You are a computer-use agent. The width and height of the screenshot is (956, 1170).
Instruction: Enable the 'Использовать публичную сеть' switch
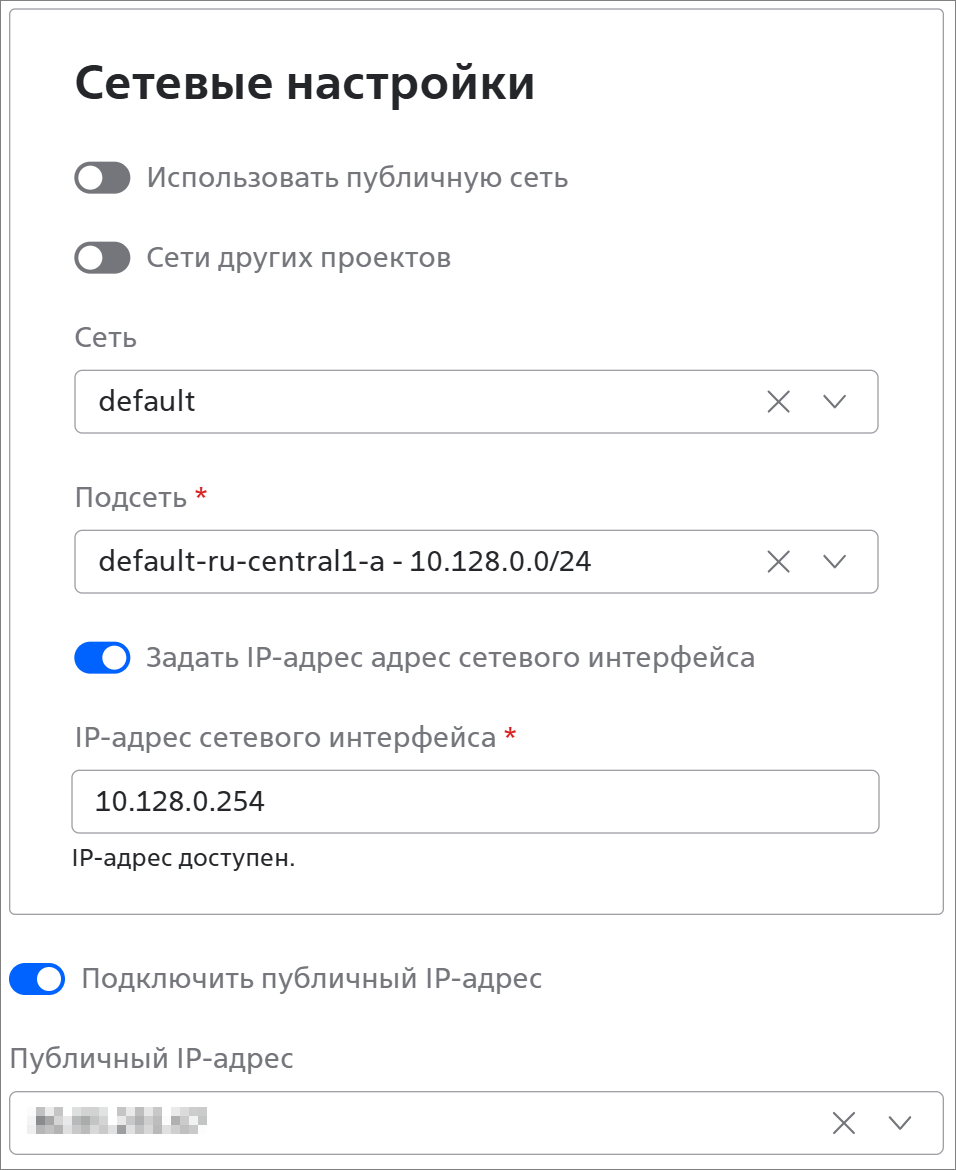point(103,178)
